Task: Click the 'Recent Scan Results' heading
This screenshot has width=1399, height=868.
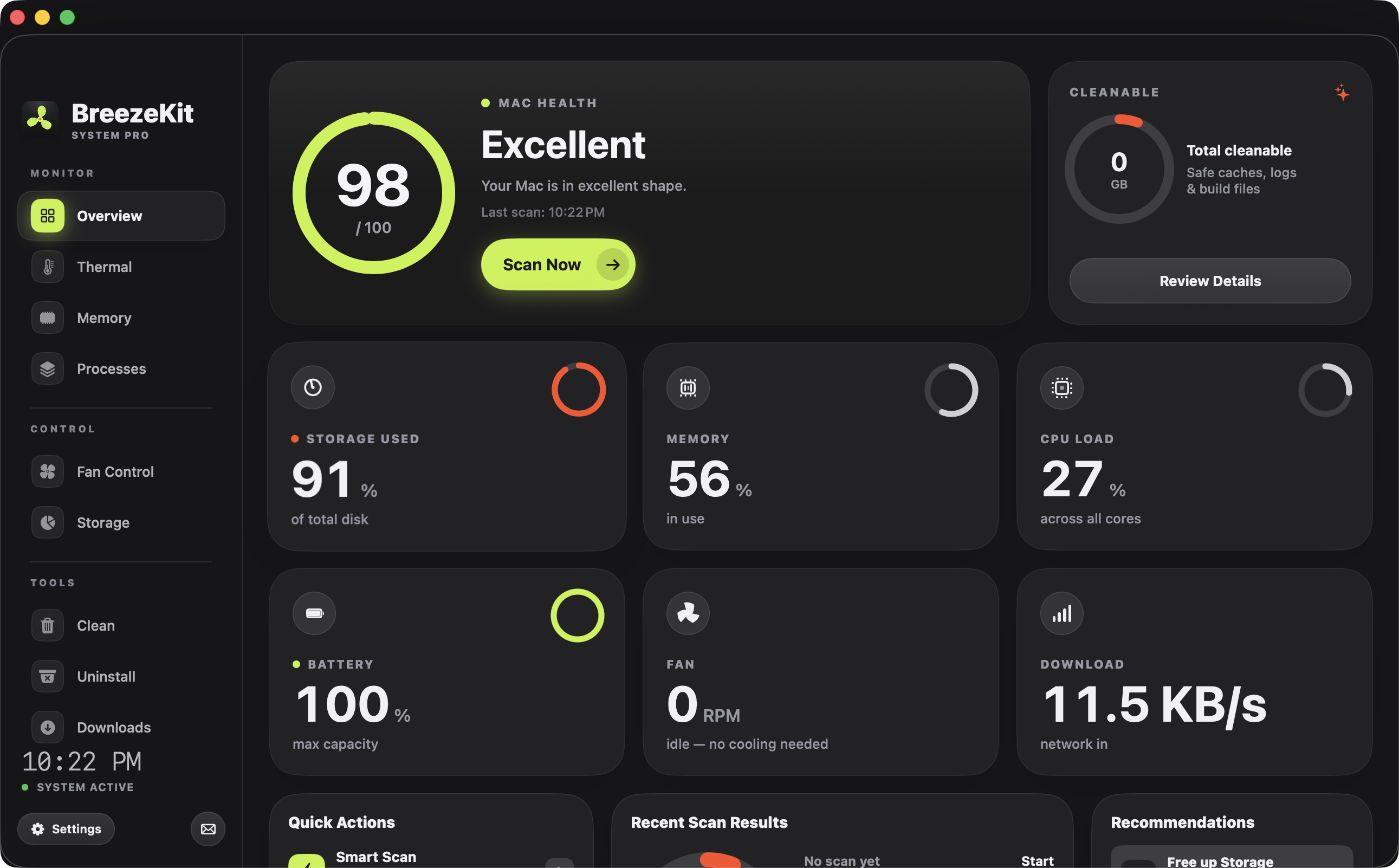Action: 709,822
